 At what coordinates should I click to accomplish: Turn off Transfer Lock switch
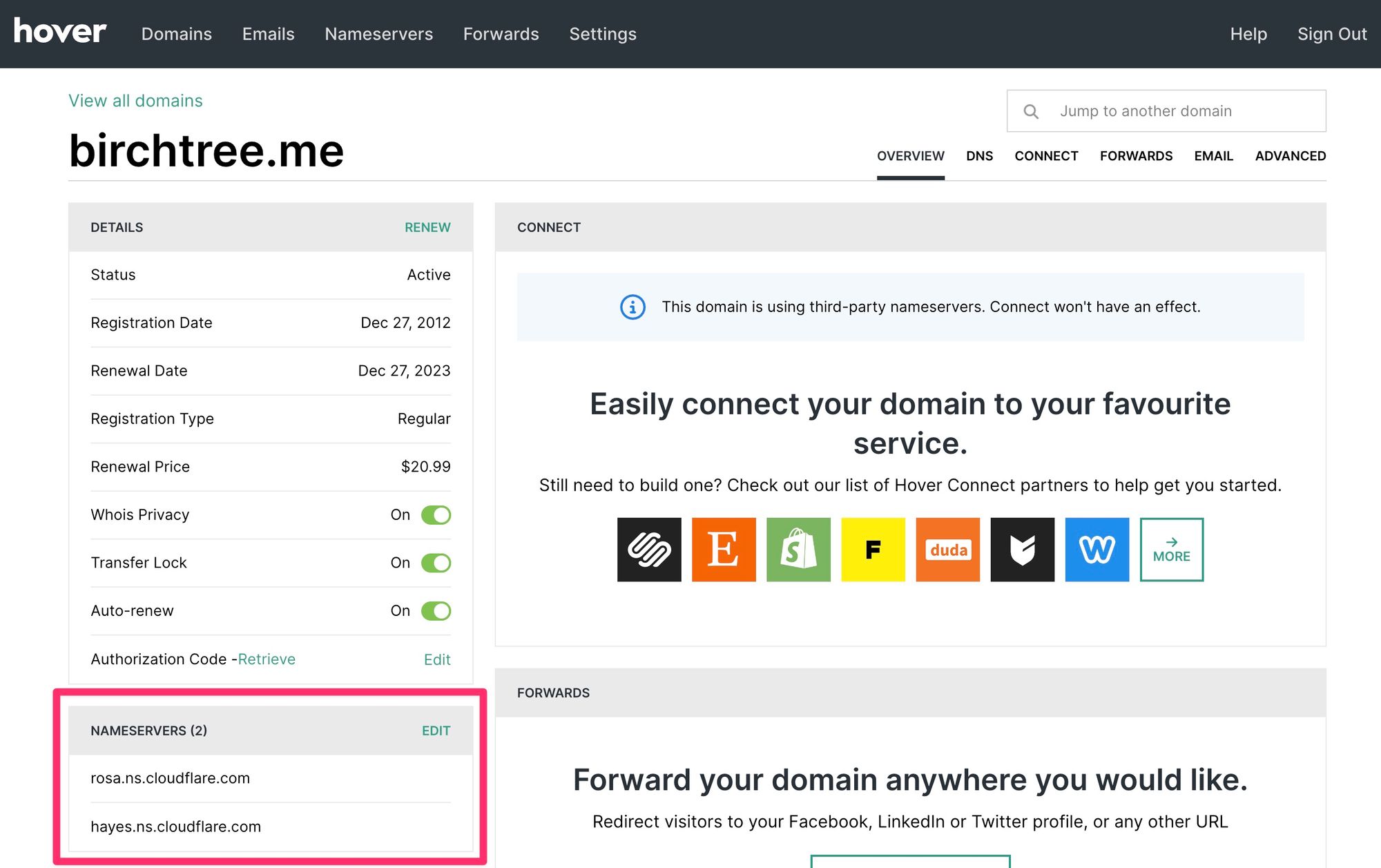[436, 563]
